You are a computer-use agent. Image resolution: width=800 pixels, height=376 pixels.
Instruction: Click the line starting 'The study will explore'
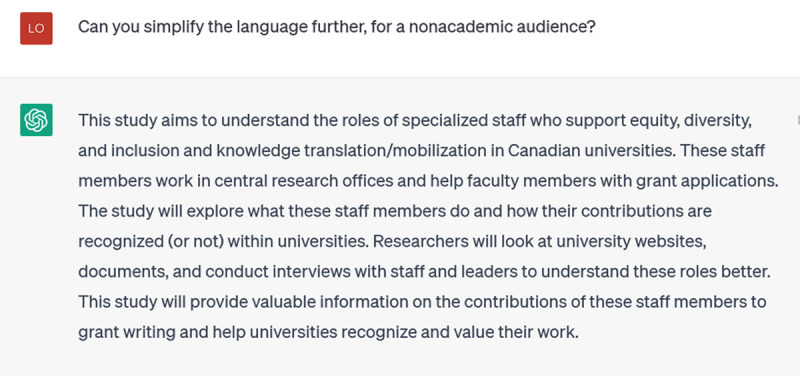(395, 211)
